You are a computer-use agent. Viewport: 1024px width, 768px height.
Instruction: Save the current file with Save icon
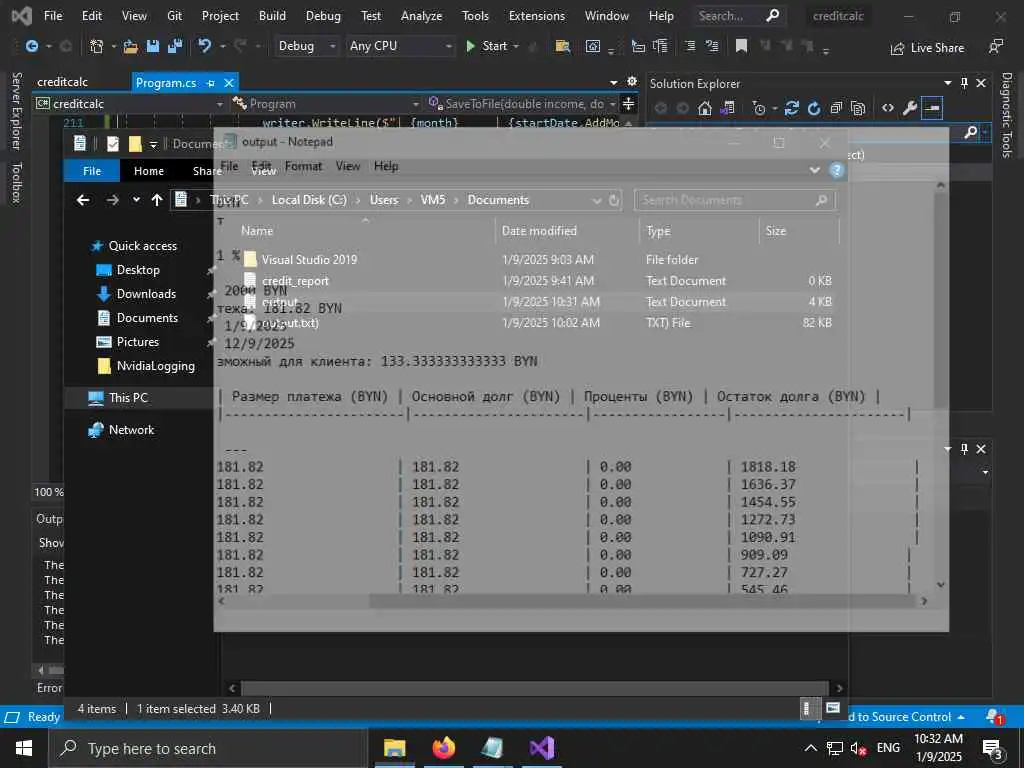pos(153,46)
